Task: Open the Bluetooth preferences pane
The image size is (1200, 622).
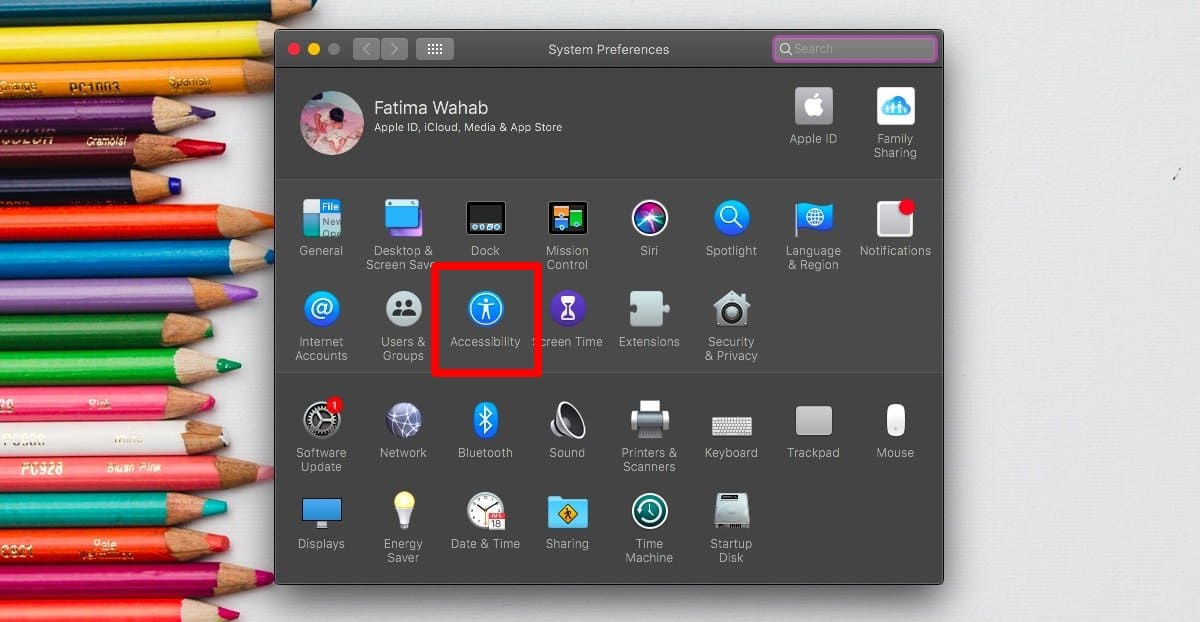Action: (485, 420)
